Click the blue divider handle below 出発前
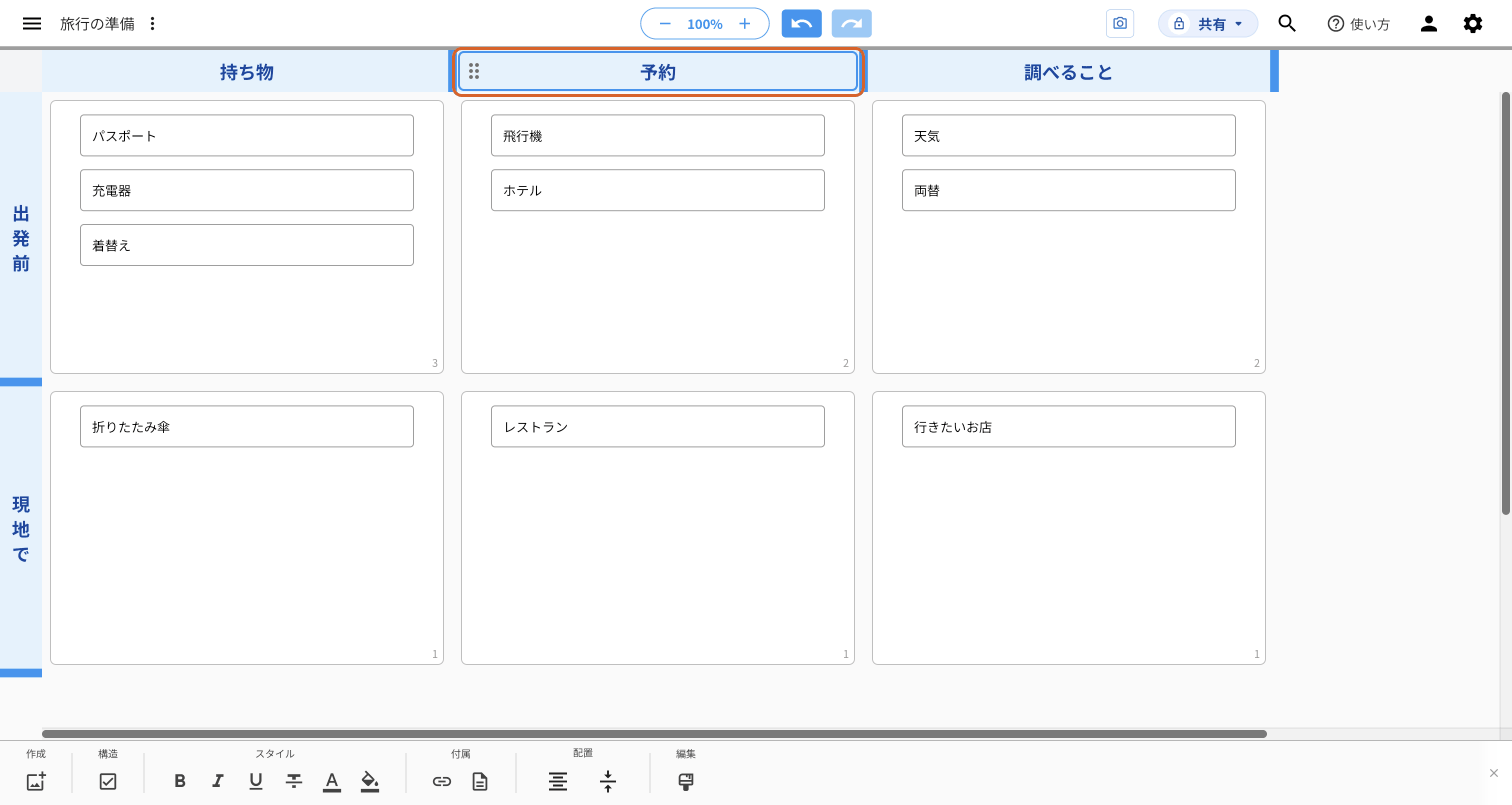Viewport: 1512px width, 805px height. pos(21,382)
